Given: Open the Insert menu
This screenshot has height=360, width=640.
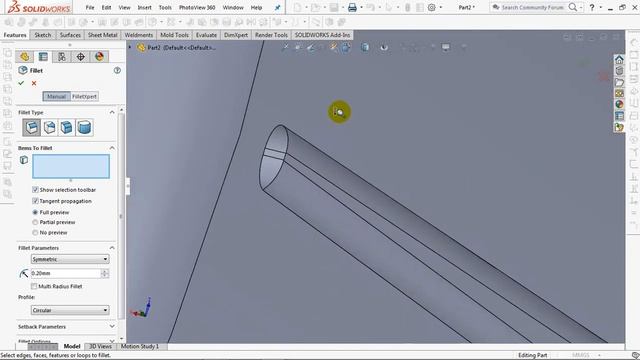Looking at the screenshot, I should click(144, 7).
